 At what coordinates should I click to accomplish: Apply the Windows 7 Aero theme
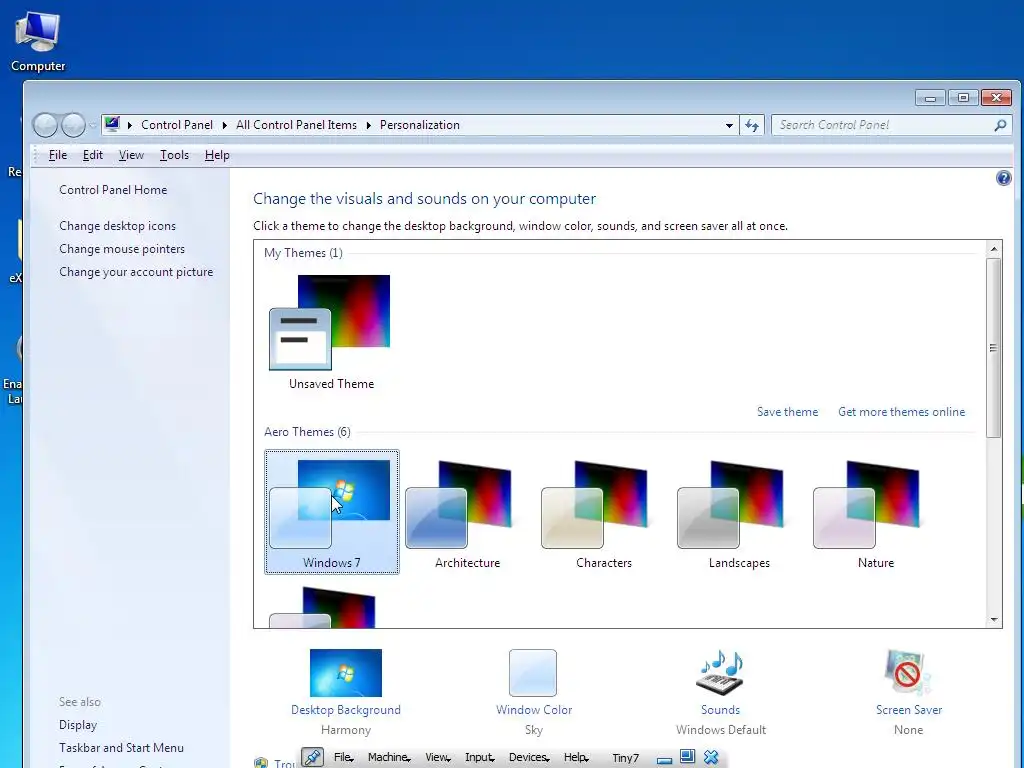click(332, 512)
